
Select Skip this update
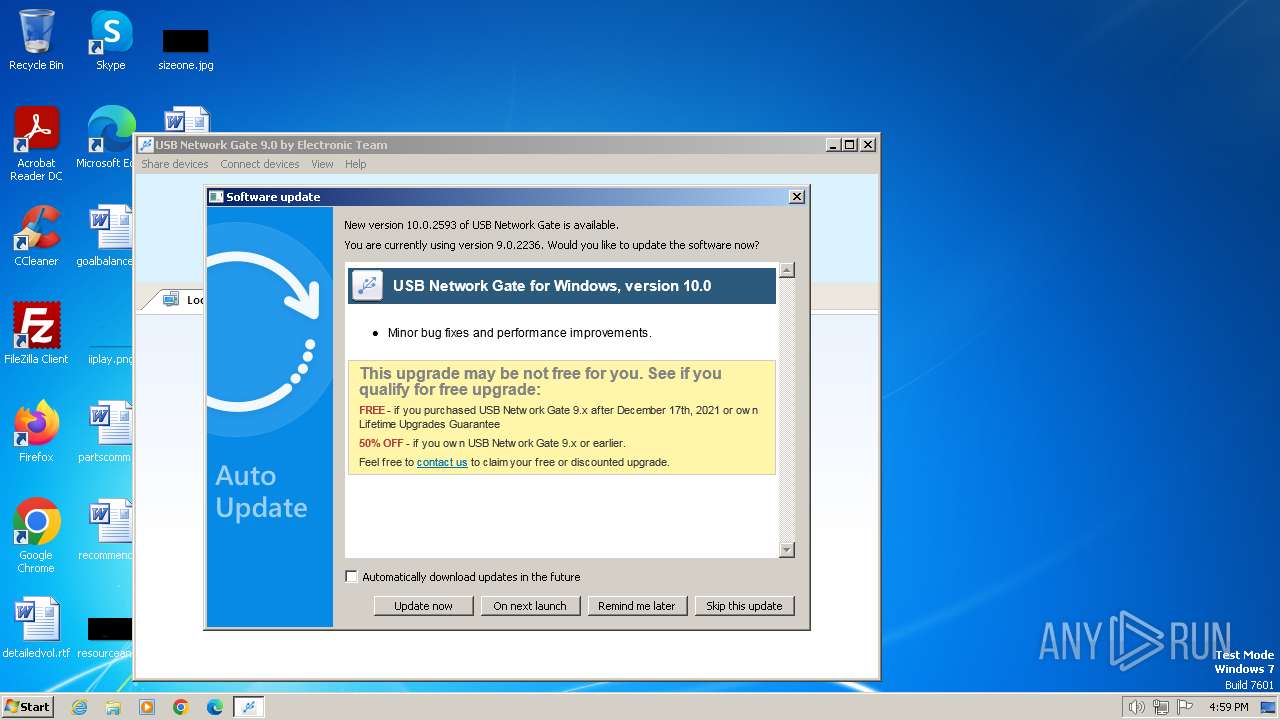tap(744, 606)
